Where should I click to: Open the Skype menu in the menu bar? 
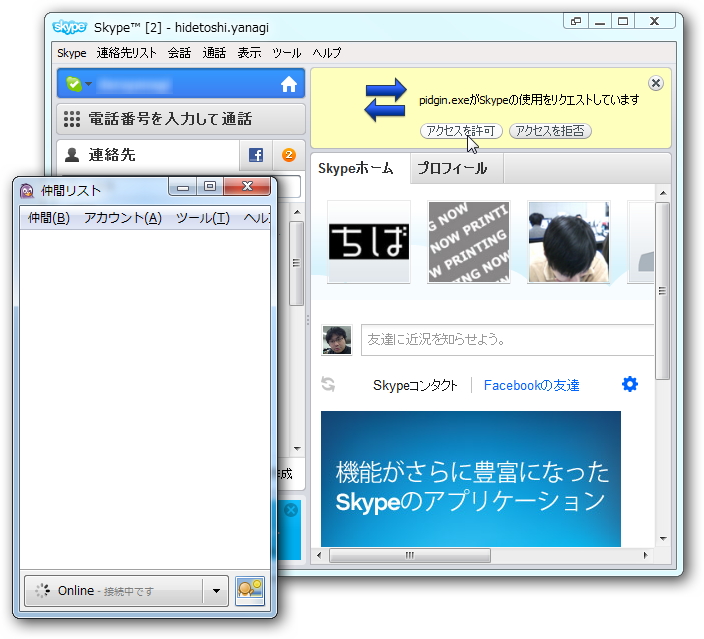point(72,53)
